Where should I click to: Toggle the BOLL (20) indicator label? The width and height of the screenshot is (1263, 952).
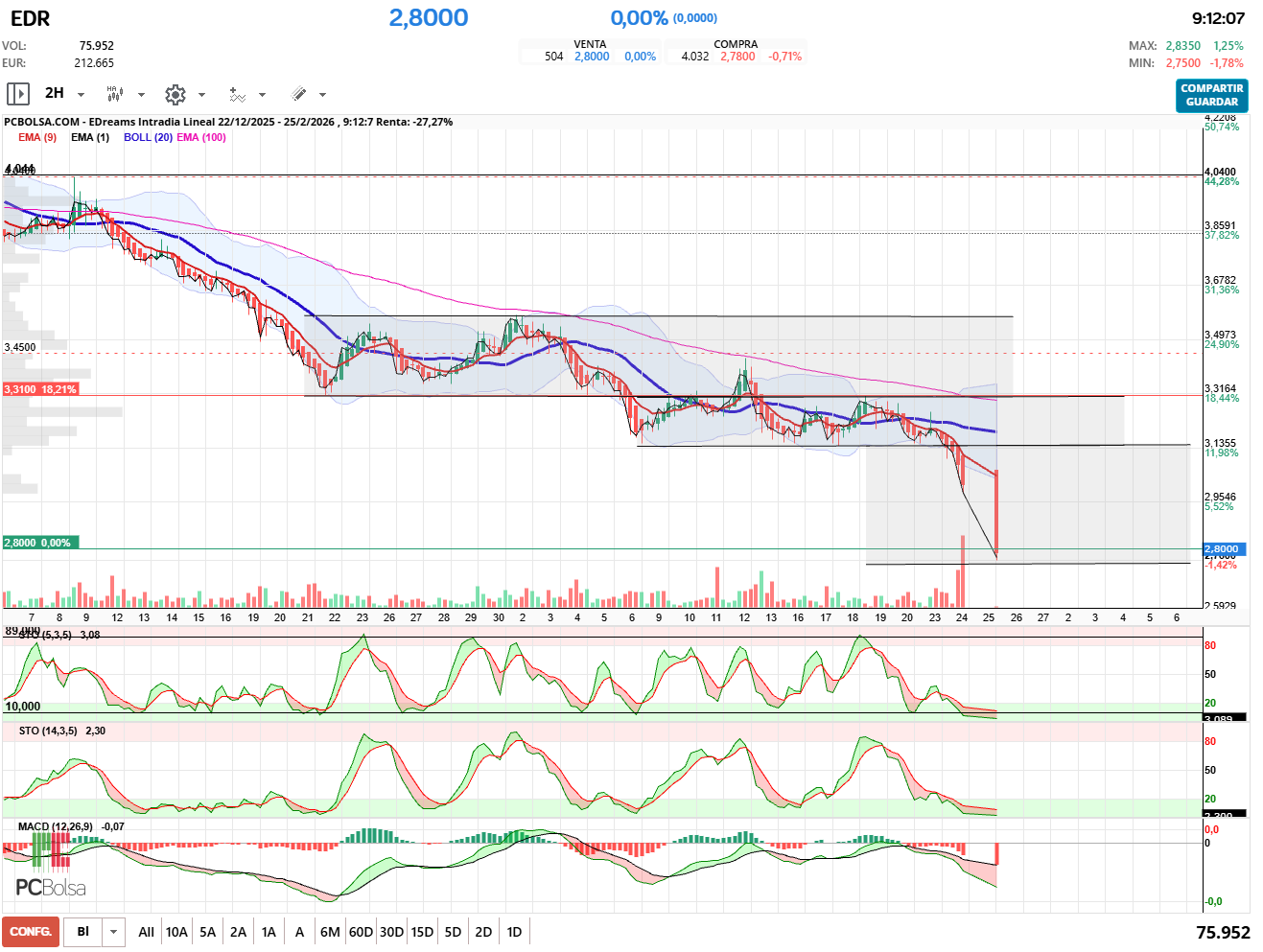(x=148, y=137)
